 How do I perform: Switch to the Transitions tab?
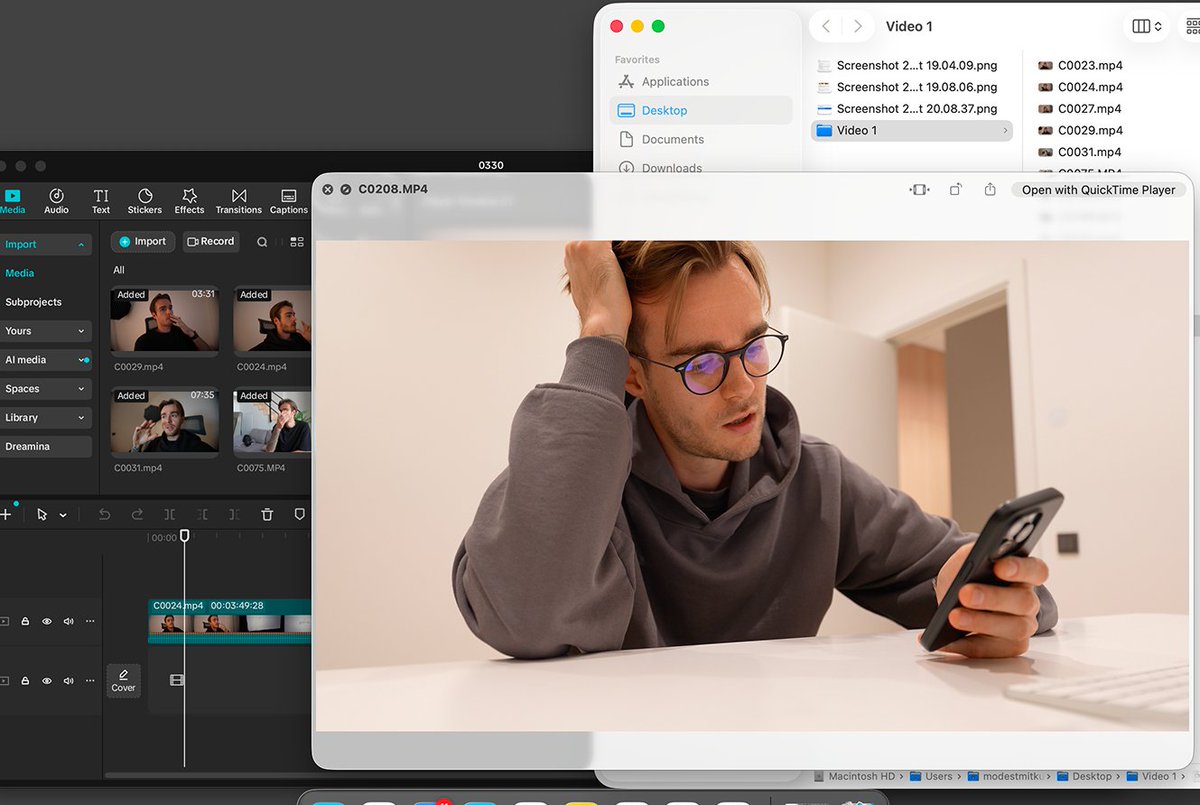point(239,201)
